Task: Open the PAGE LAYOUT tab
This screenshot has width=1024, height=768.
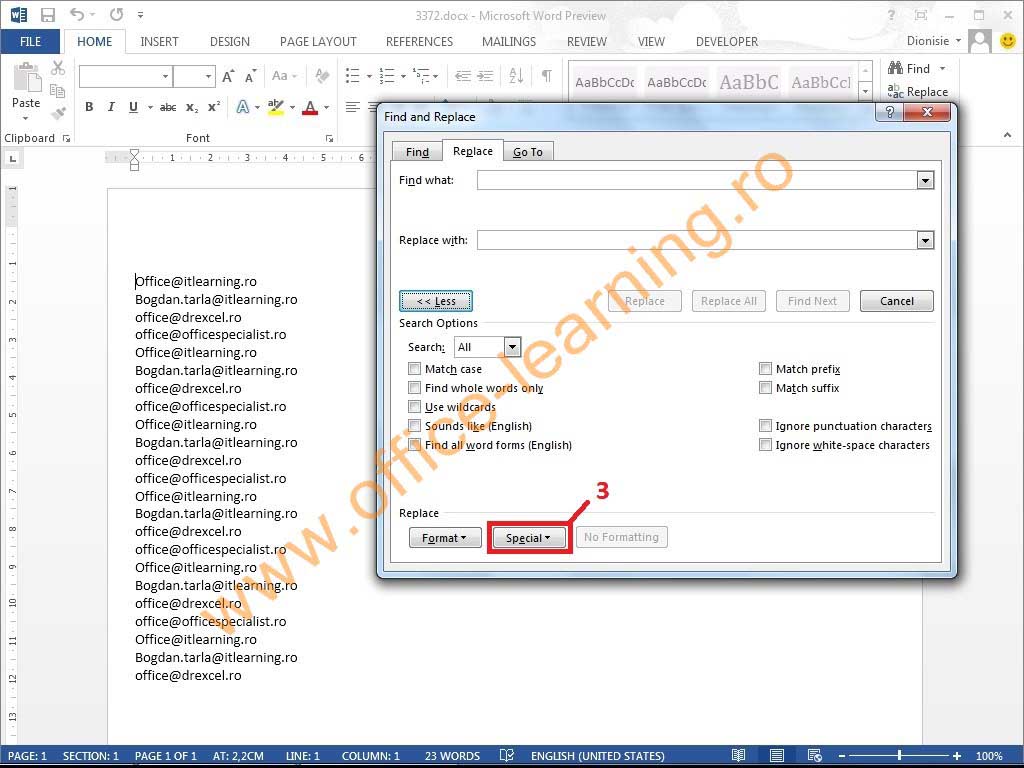Action: pos(318,42)
